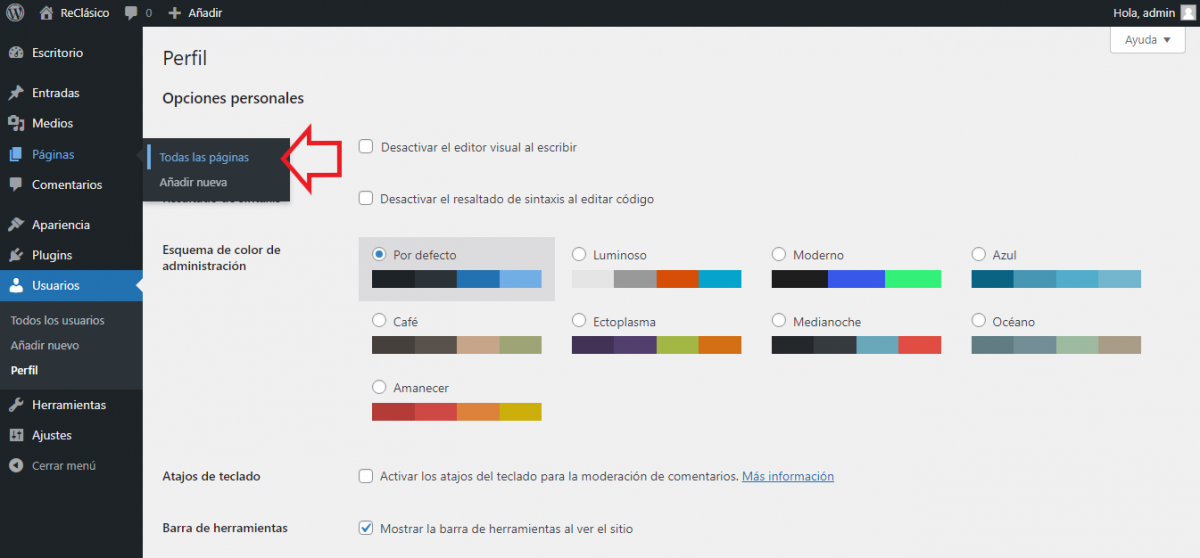Open Ajustes settings icon in sidebar

tap(15, 435)
